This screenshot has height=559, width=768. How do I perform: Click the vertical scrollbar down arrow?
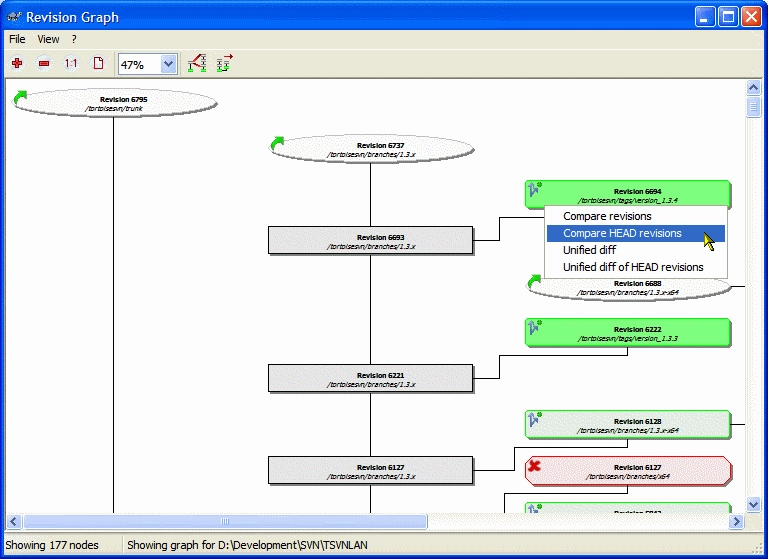point(754,505)
